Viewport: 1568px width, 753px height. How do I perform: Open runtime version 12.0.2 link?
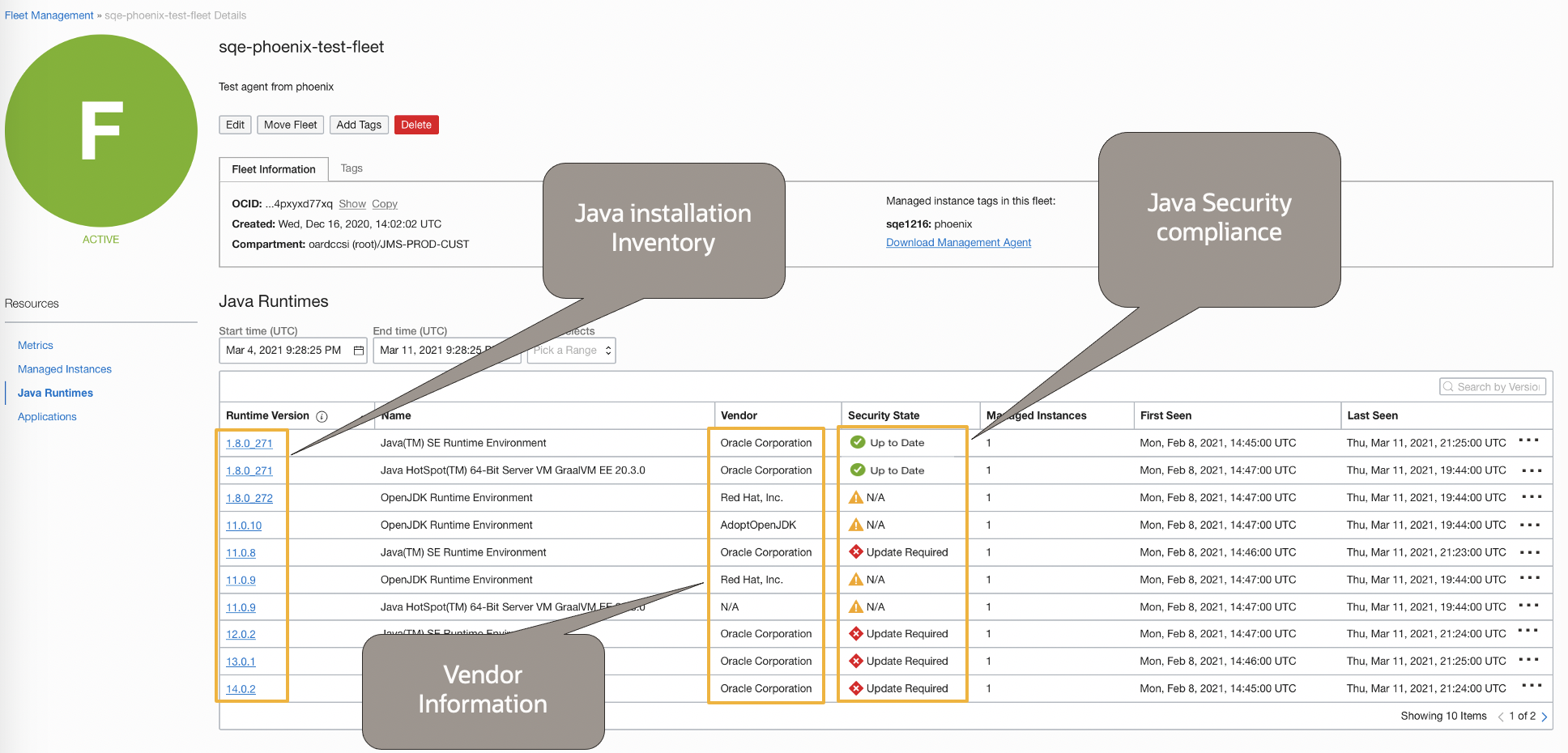pos(241,635)
